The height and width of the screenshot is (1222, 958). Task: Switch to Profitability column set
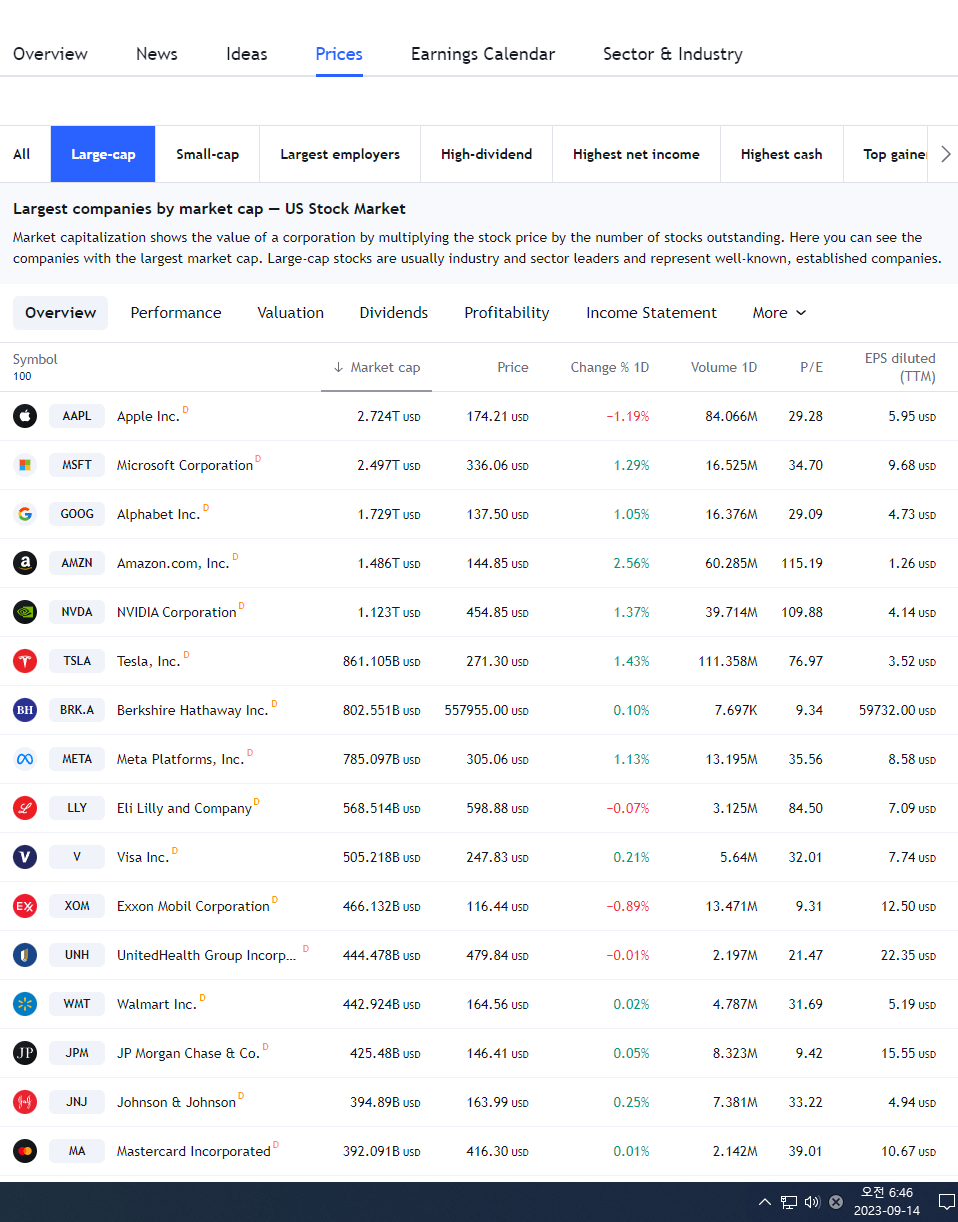[x=507, y=313]
